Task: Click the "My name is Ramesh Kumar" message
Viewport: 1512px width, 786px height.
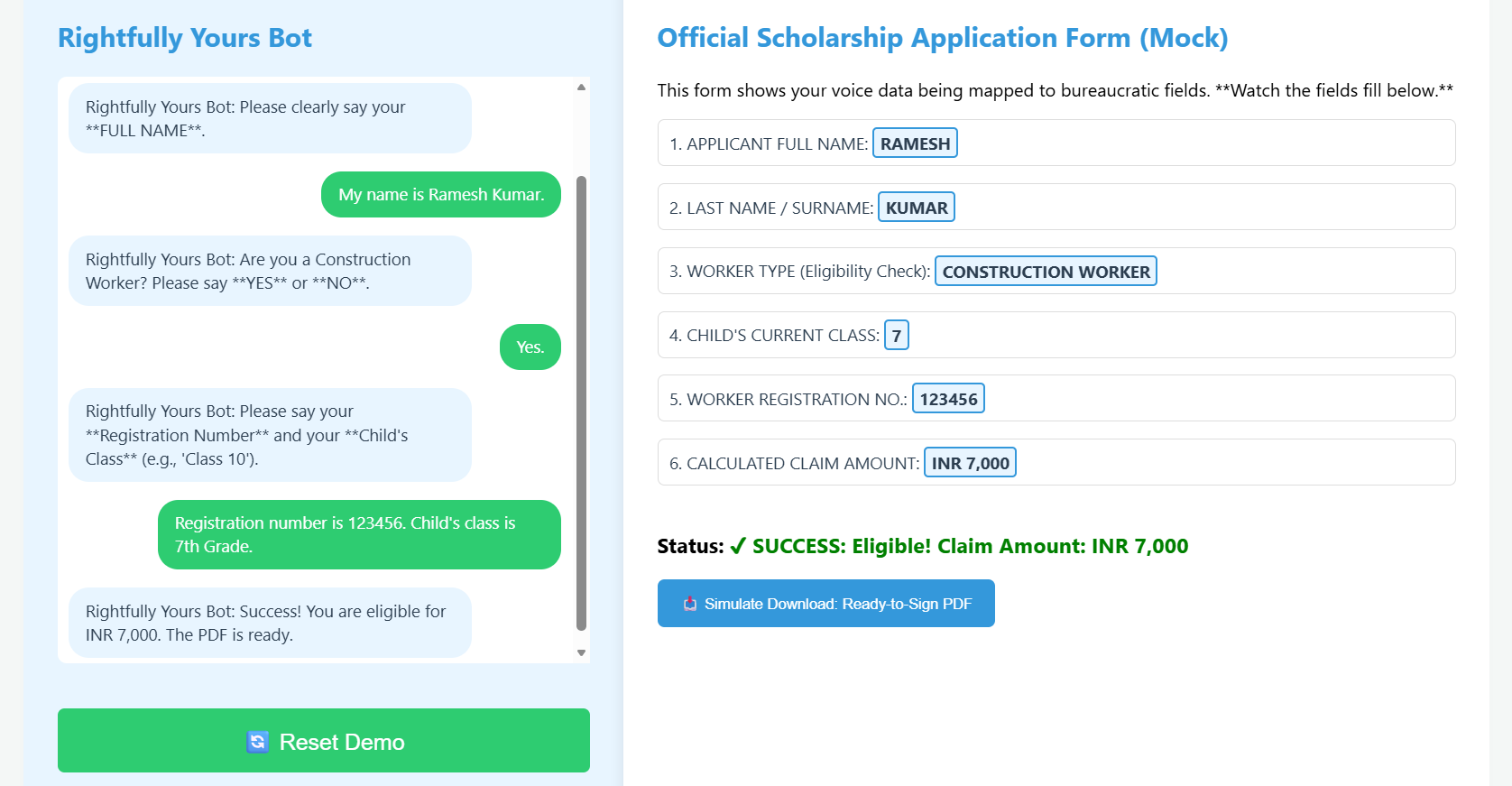Action: 440,195
